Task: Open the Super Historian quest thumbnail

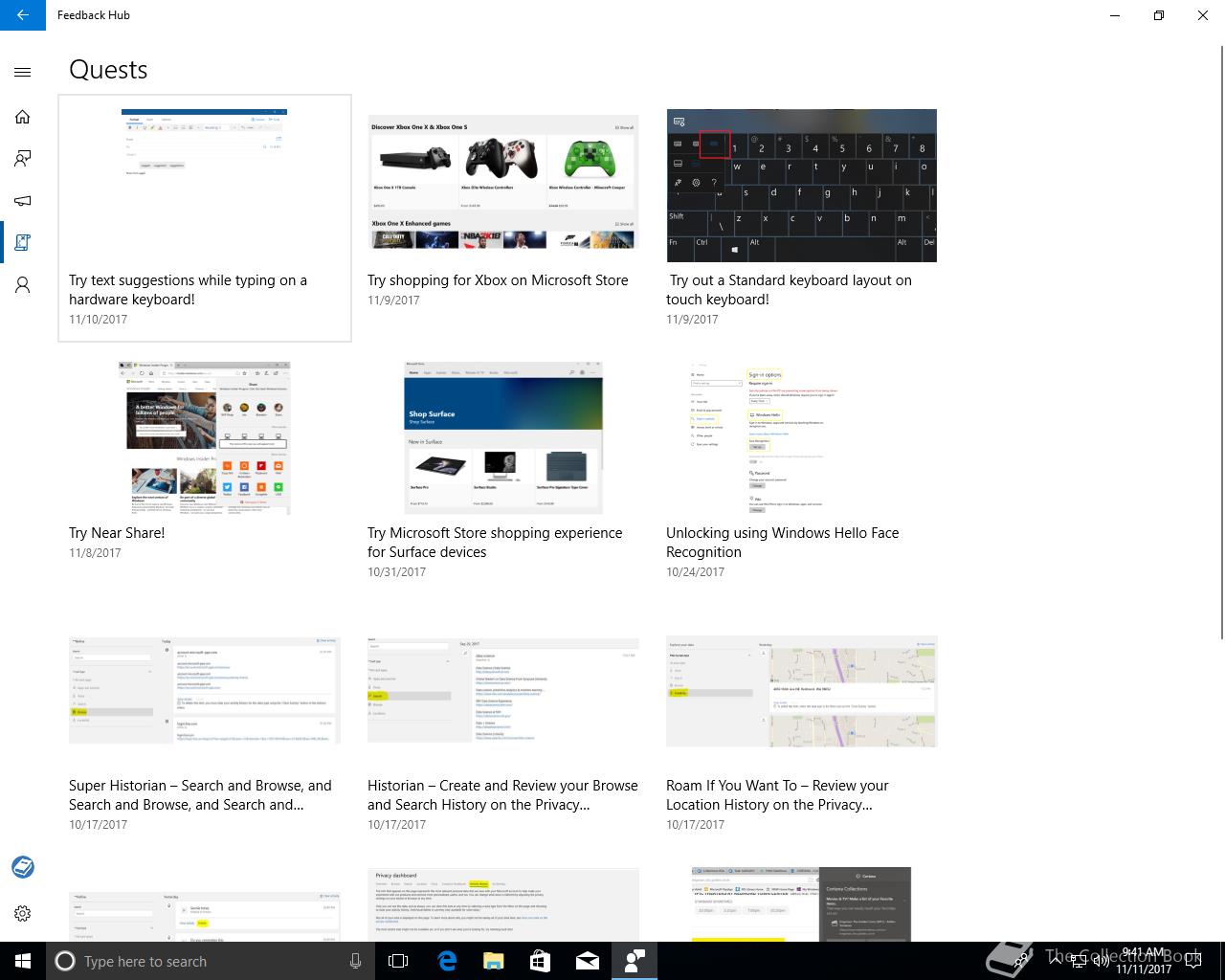Action: point(204,690)
